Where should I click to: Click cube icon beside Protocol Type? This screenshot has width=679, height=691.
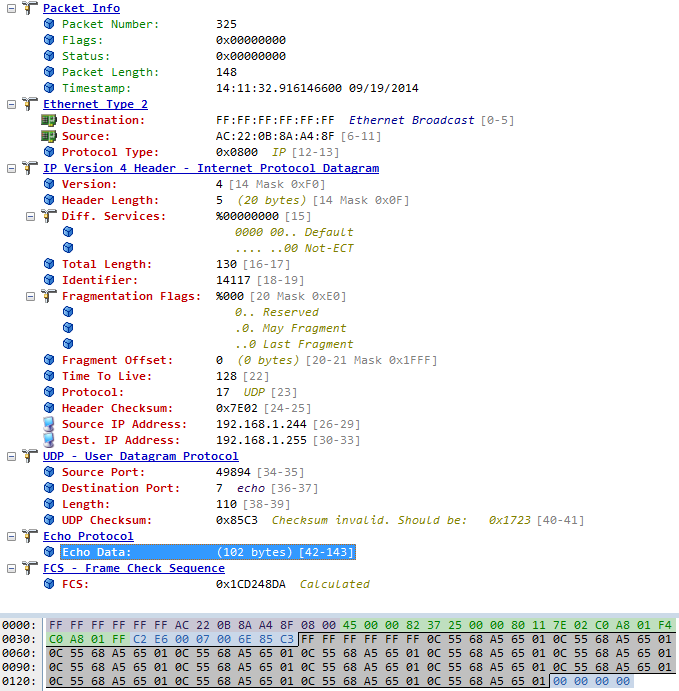(x=49, y=152)
